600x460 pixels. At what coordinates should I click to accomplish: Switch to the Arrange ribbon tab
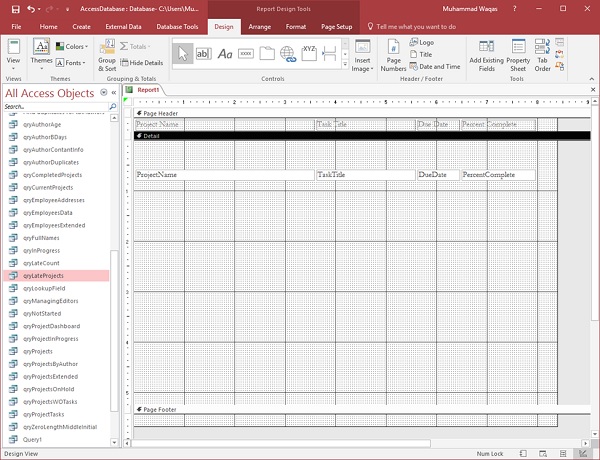pyautogui.click(x=259, y=26)
